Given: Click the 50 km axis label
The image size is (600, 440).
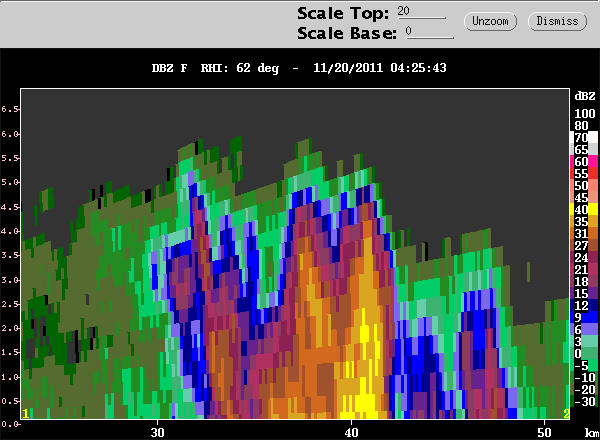Looking at the screenshot, I should point(544,433).
